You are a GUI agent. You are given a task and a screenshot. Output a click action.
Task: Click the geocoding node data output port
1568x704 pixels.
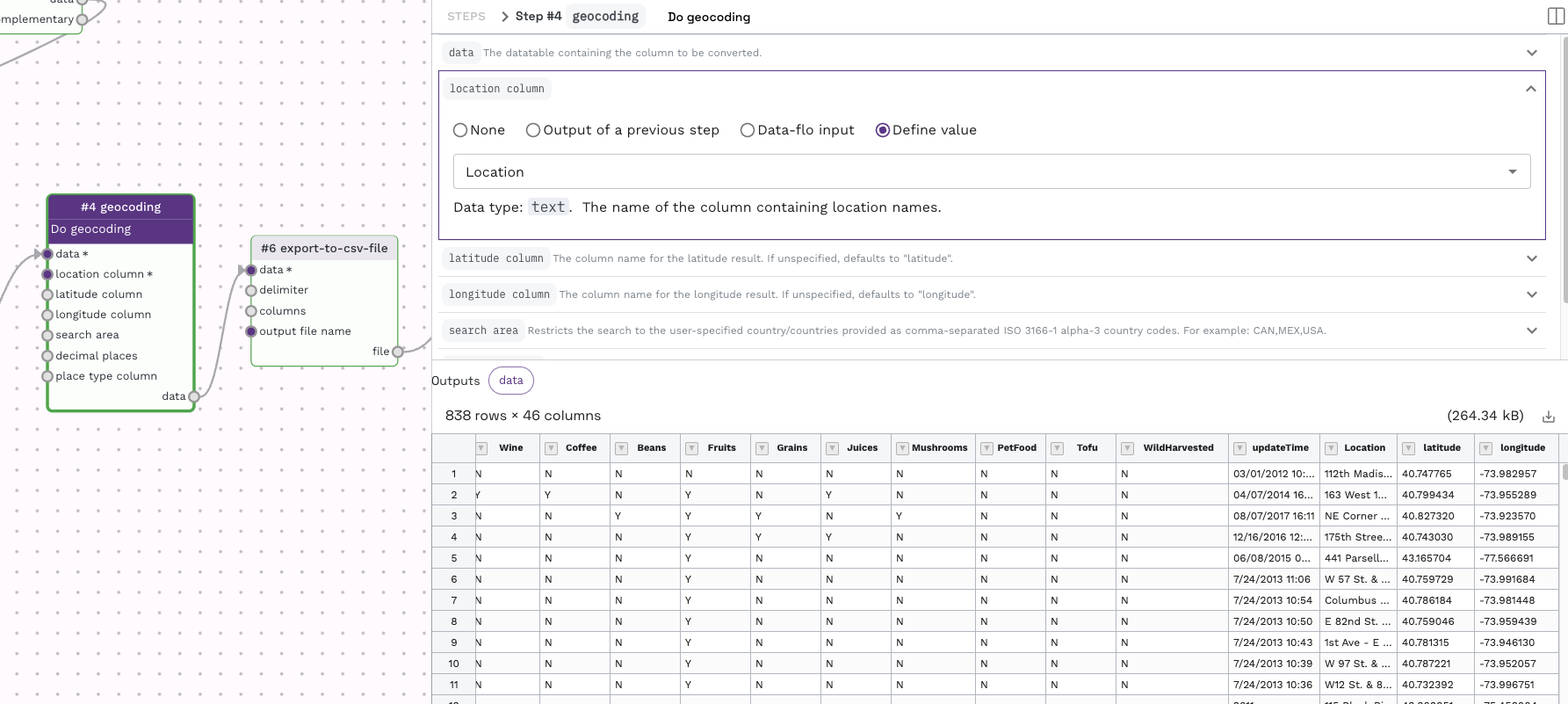click(194, 396)
